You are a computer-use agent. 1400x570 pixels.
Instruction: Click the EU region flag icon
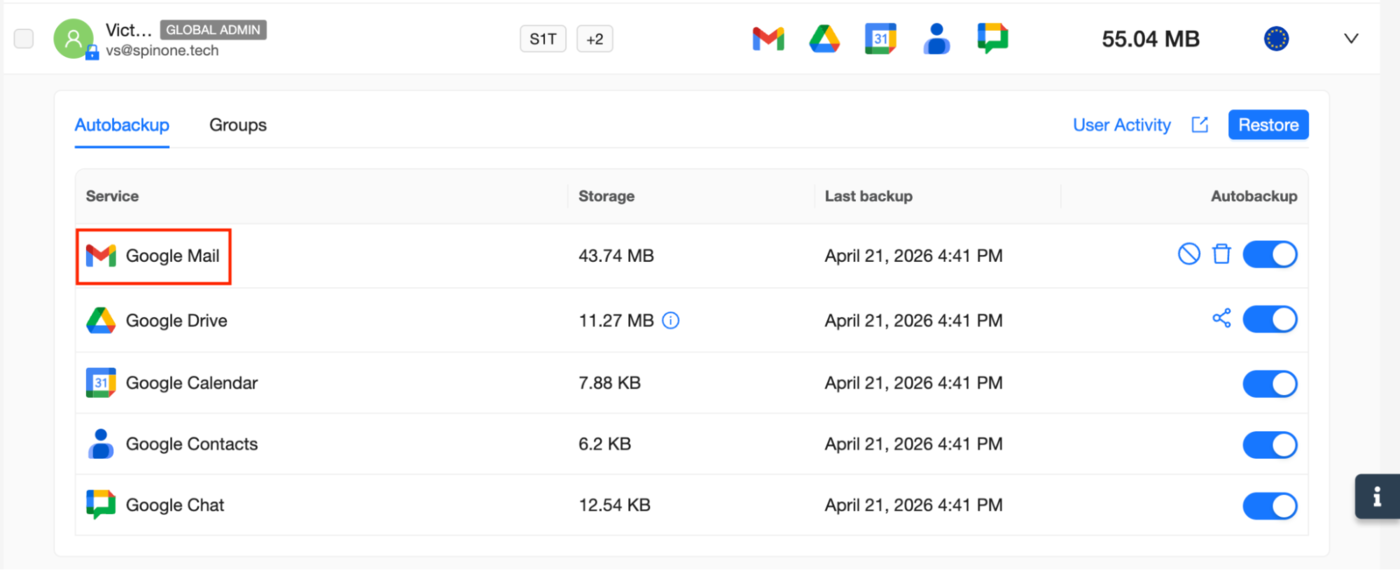[1276, 39]
